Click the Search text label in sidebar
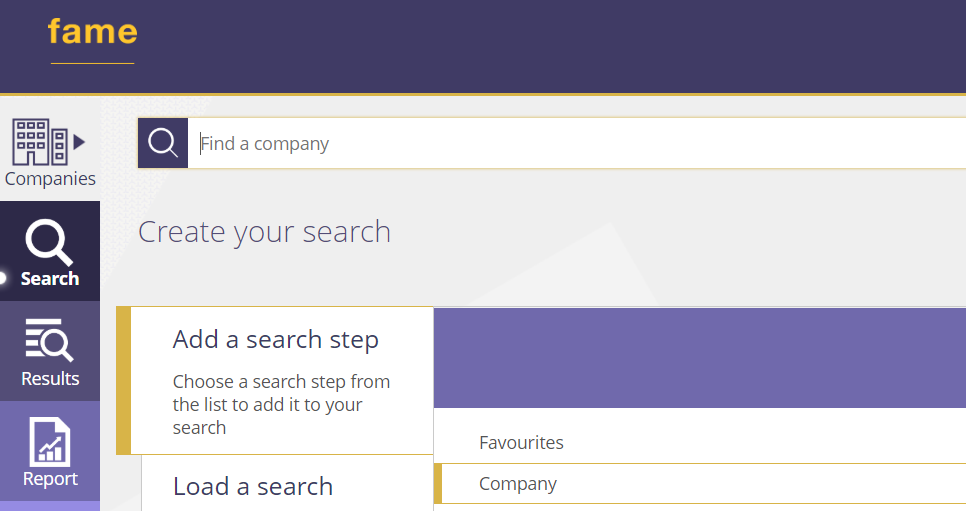The width and height of the screenshot is (966, 511). click(x=50, y=279)
